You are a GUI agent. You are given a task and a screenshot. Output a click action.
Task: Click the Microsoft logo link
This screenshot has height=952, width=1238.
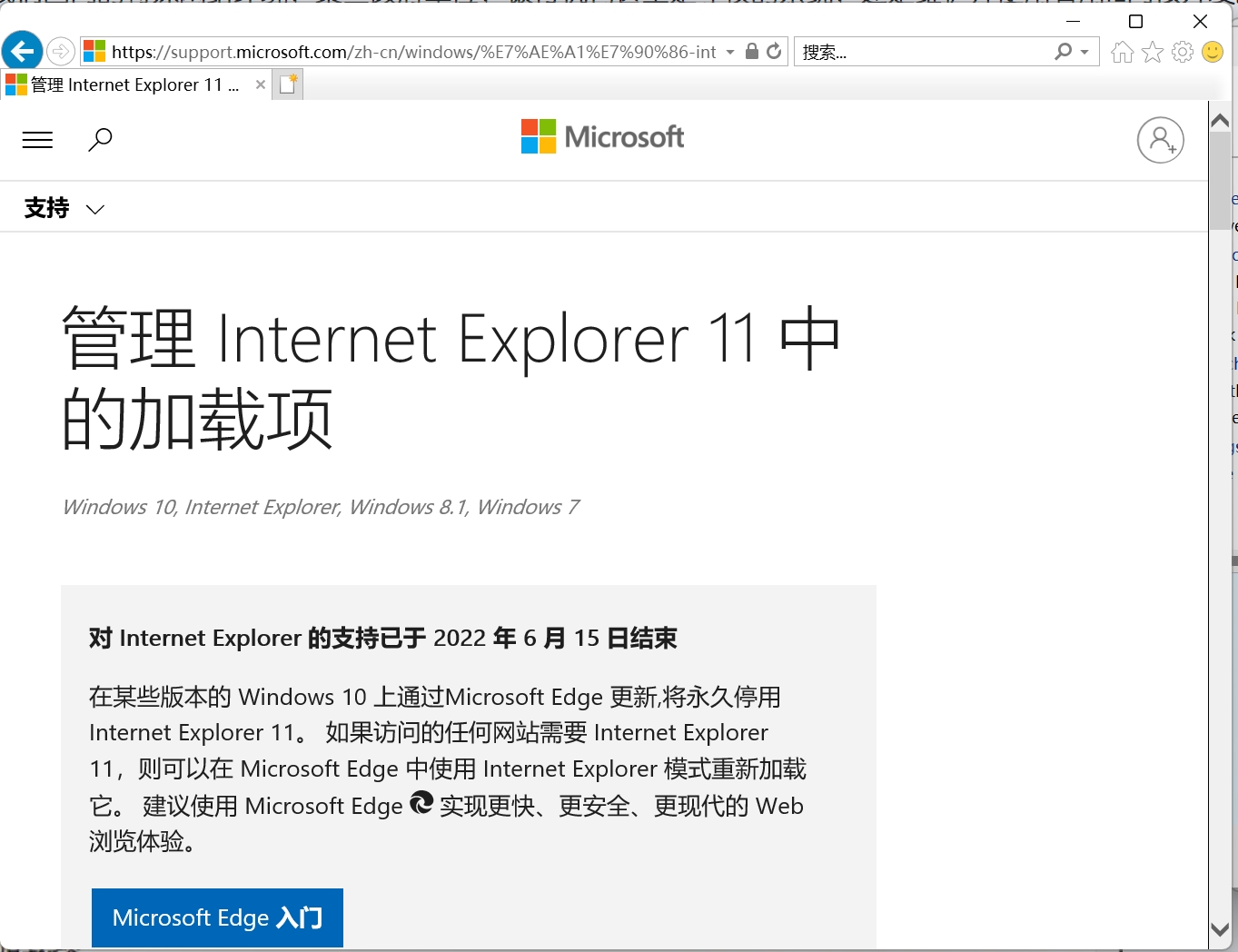click(602, 137)
